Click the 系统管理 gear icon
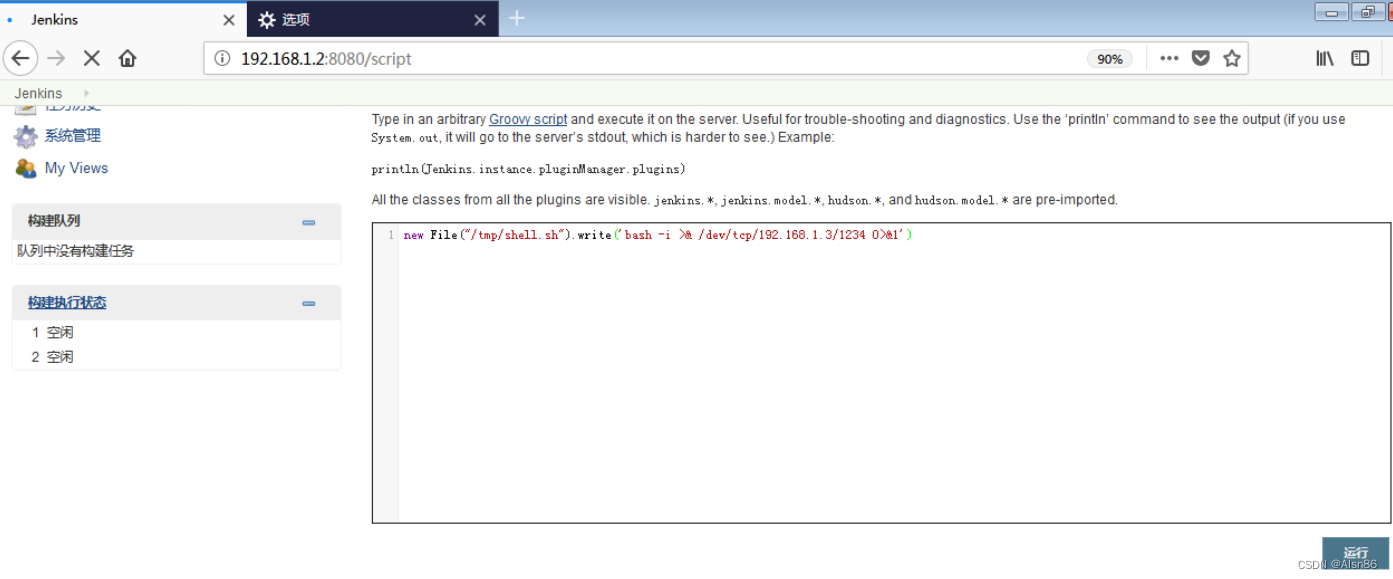 tap(26, 136)
